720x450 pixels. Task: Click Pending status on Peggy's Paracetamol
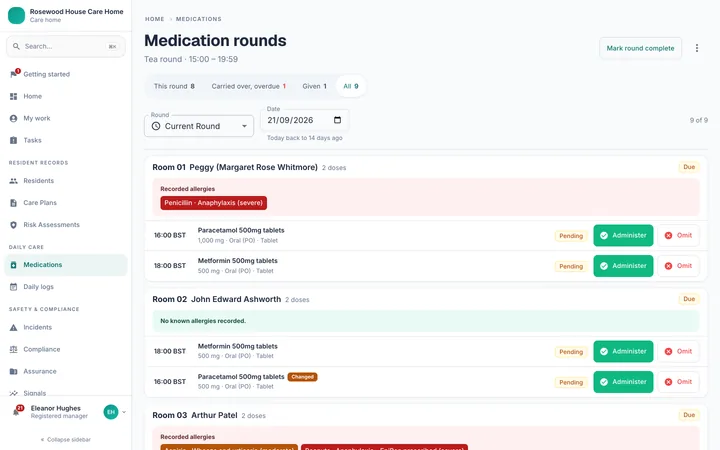571,236
